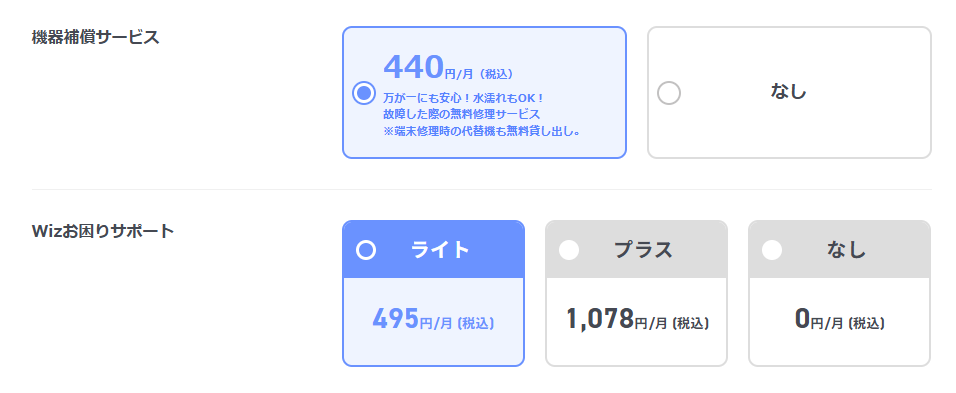Click the 0円/月 price box
The image size is (956, 393).
(840, 319)
